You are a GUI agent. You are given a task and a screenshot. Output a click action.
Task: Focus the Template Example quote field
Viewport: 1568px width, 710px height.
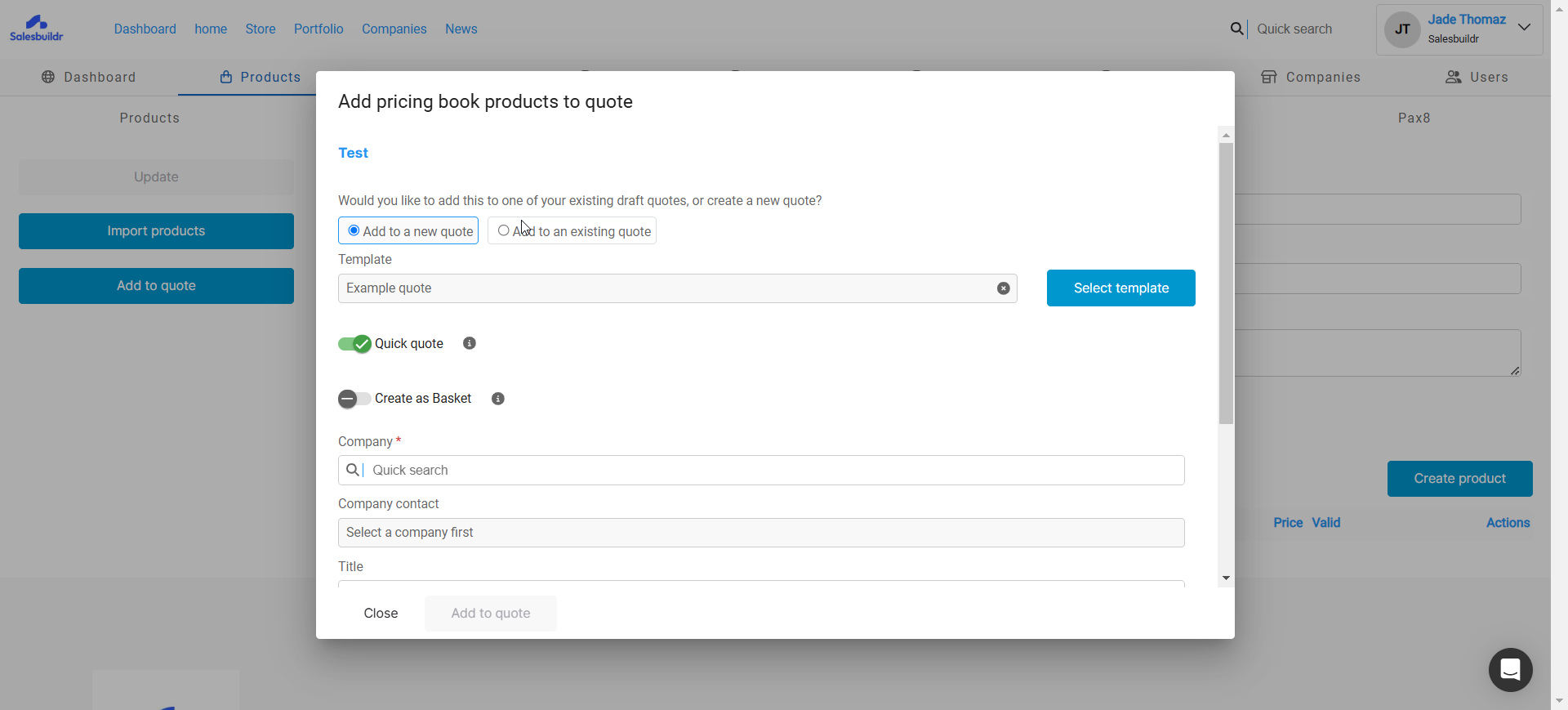pyautogui.click(x=678, y=288)
